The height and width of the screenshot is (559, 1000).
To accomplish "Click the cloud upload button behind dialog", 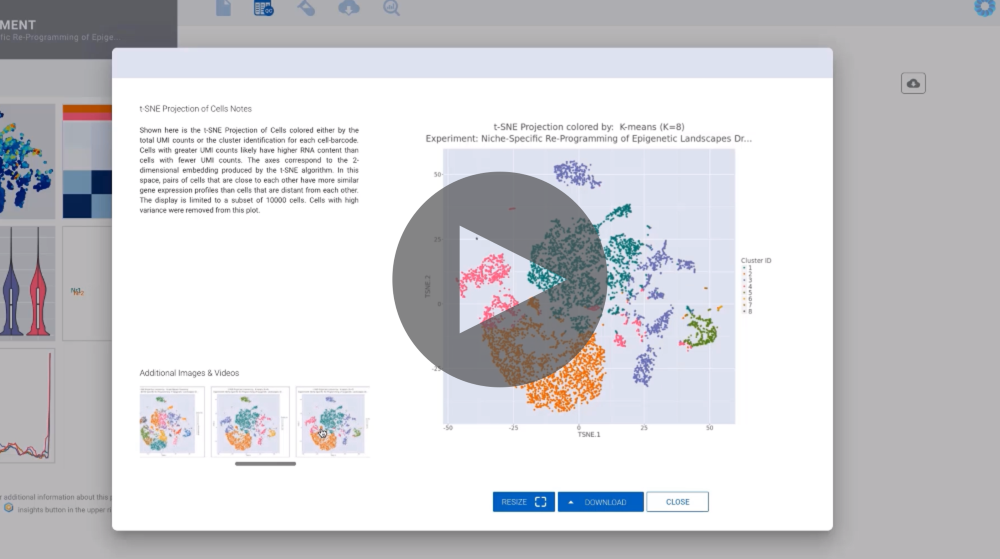I will coord(913,83).
